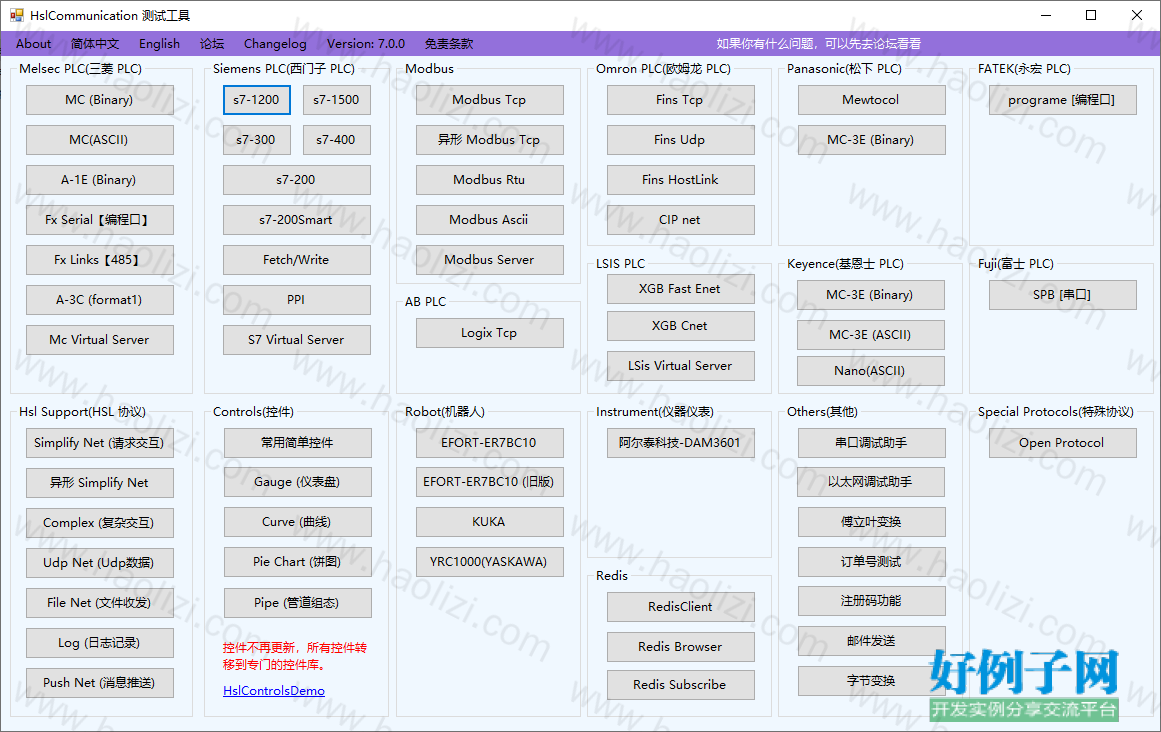Open the Curve (曲线) demo

[298, 522]
